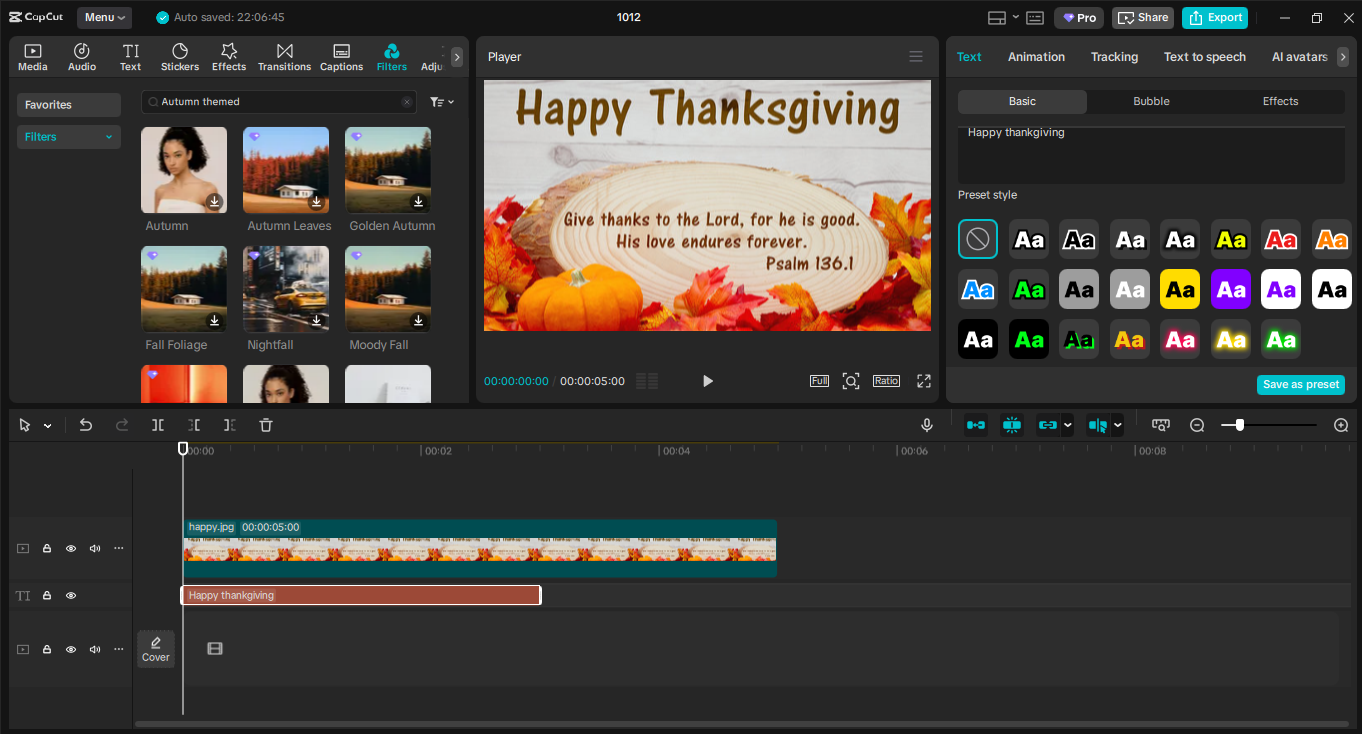Open the Menu dropdown at top left
This screenshot has height=734, width=1362.
104,17
